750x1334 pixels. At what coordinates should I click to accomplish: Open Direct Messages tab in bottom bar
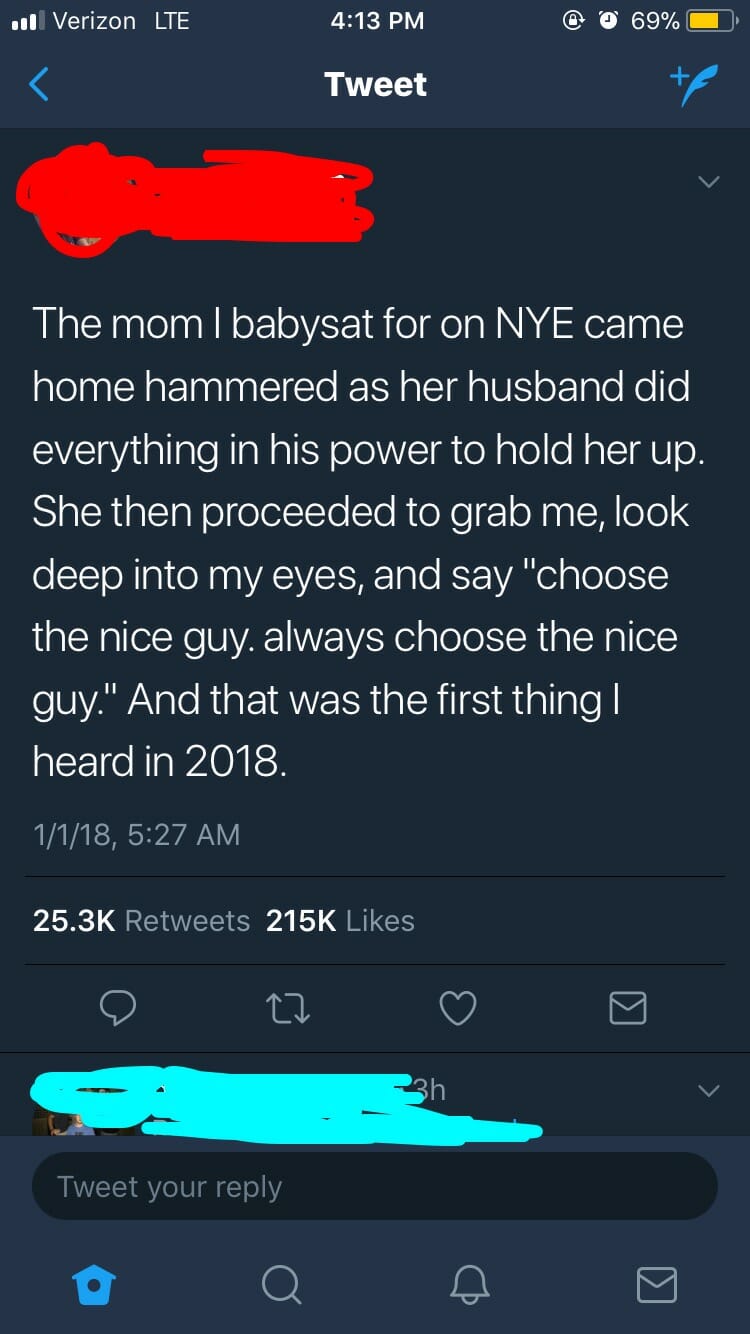point(656,1285)
